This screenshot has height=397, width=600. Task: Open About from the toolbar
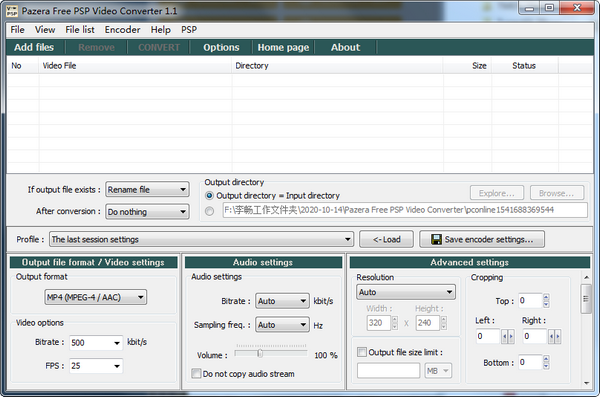pyautogui.click(x=346, y=47)
